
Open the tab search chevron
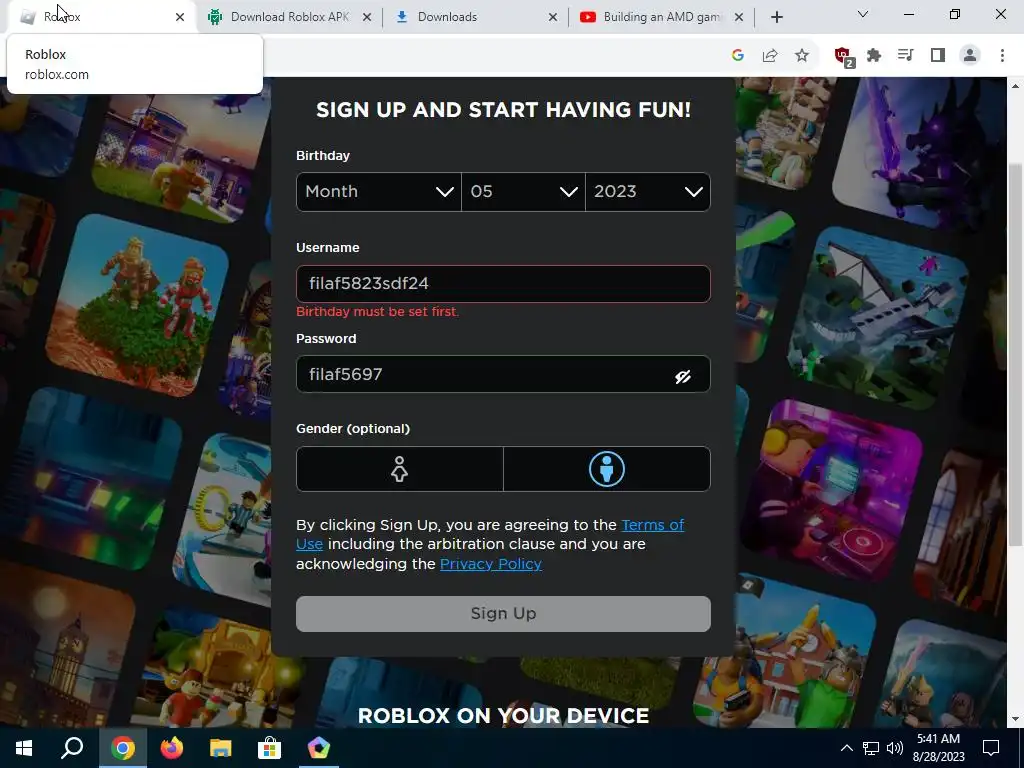(x=863, y=14)
